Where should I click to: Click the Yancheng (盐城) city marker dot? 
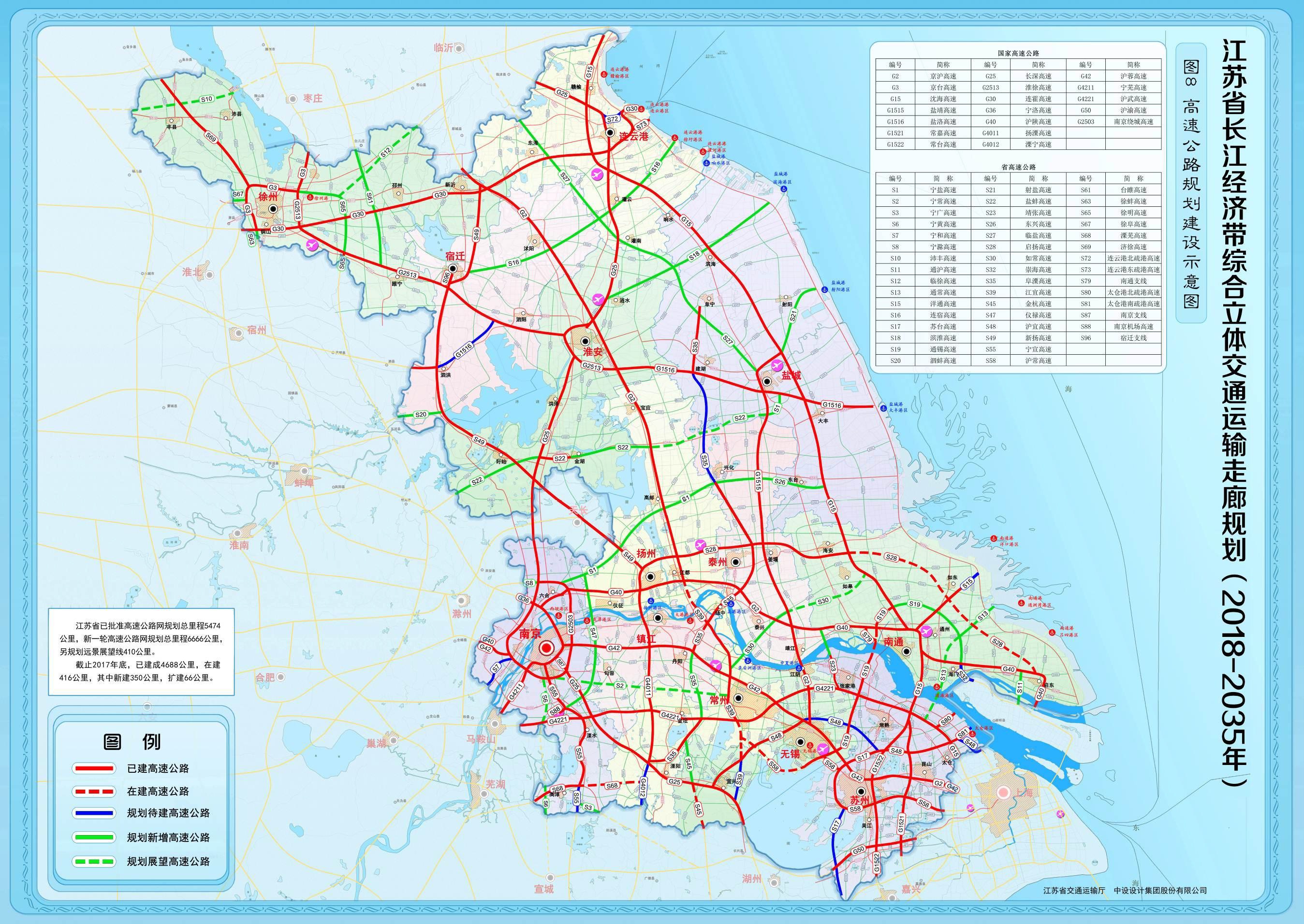767,382
